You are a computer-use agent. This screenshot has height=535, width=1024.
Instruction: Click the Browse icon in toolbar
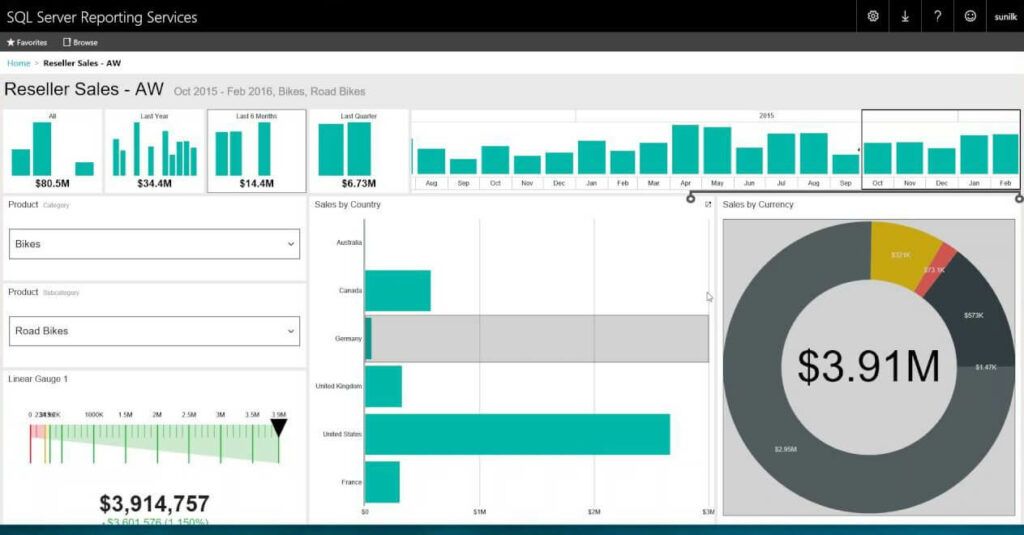click(x=67, y=42)
